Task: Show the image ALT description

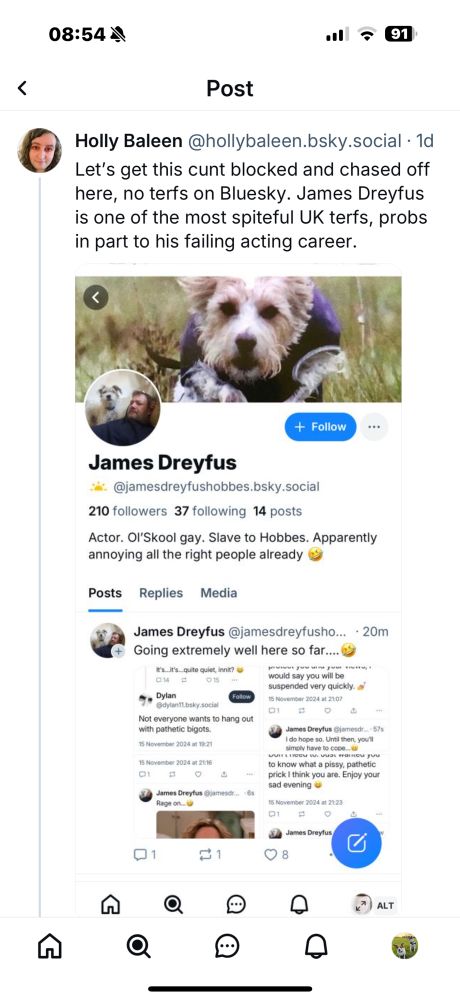Action: point(385,905)
